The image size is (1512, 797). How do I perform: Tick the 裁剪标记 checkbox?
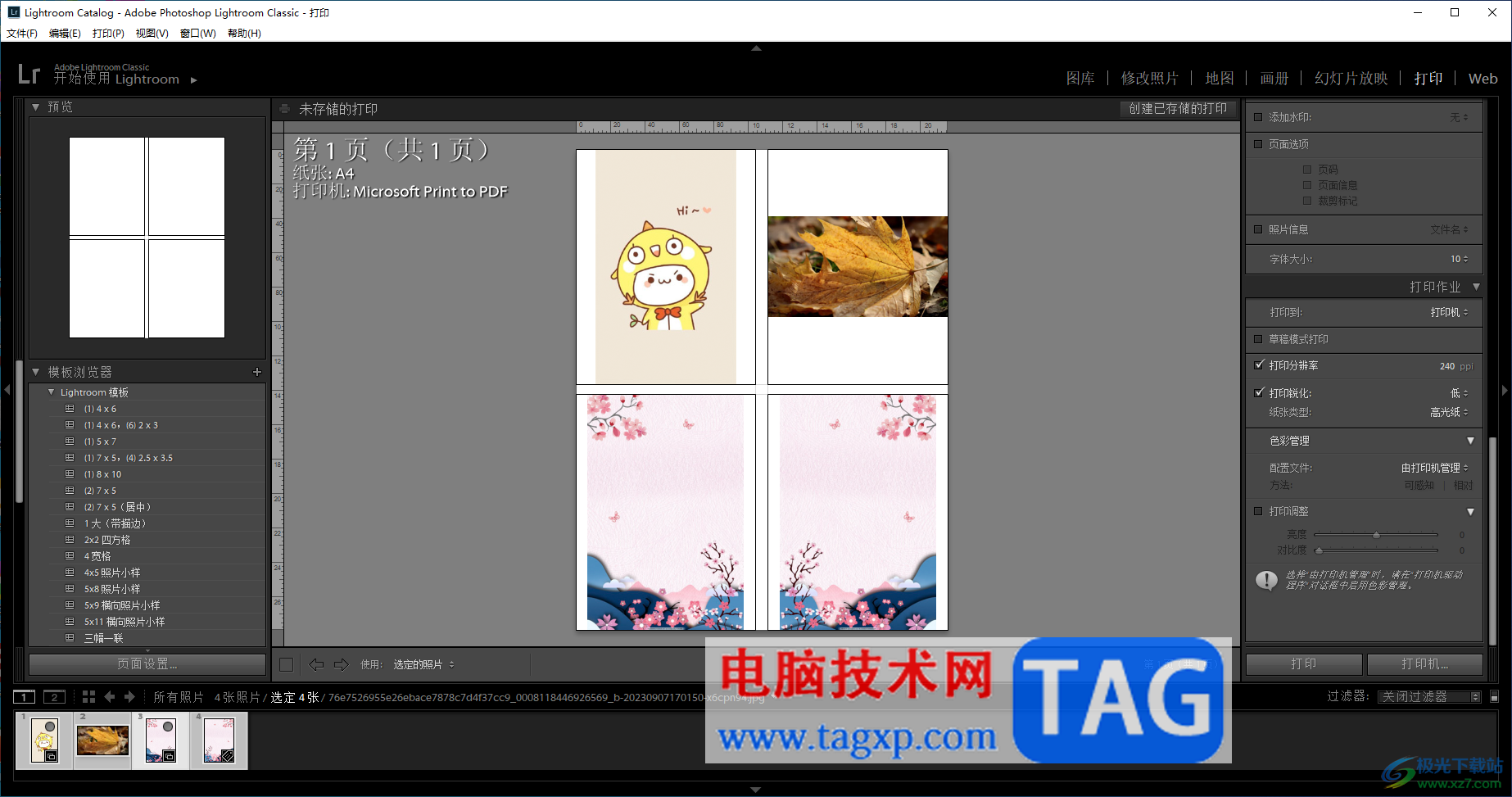(1307, 201)
